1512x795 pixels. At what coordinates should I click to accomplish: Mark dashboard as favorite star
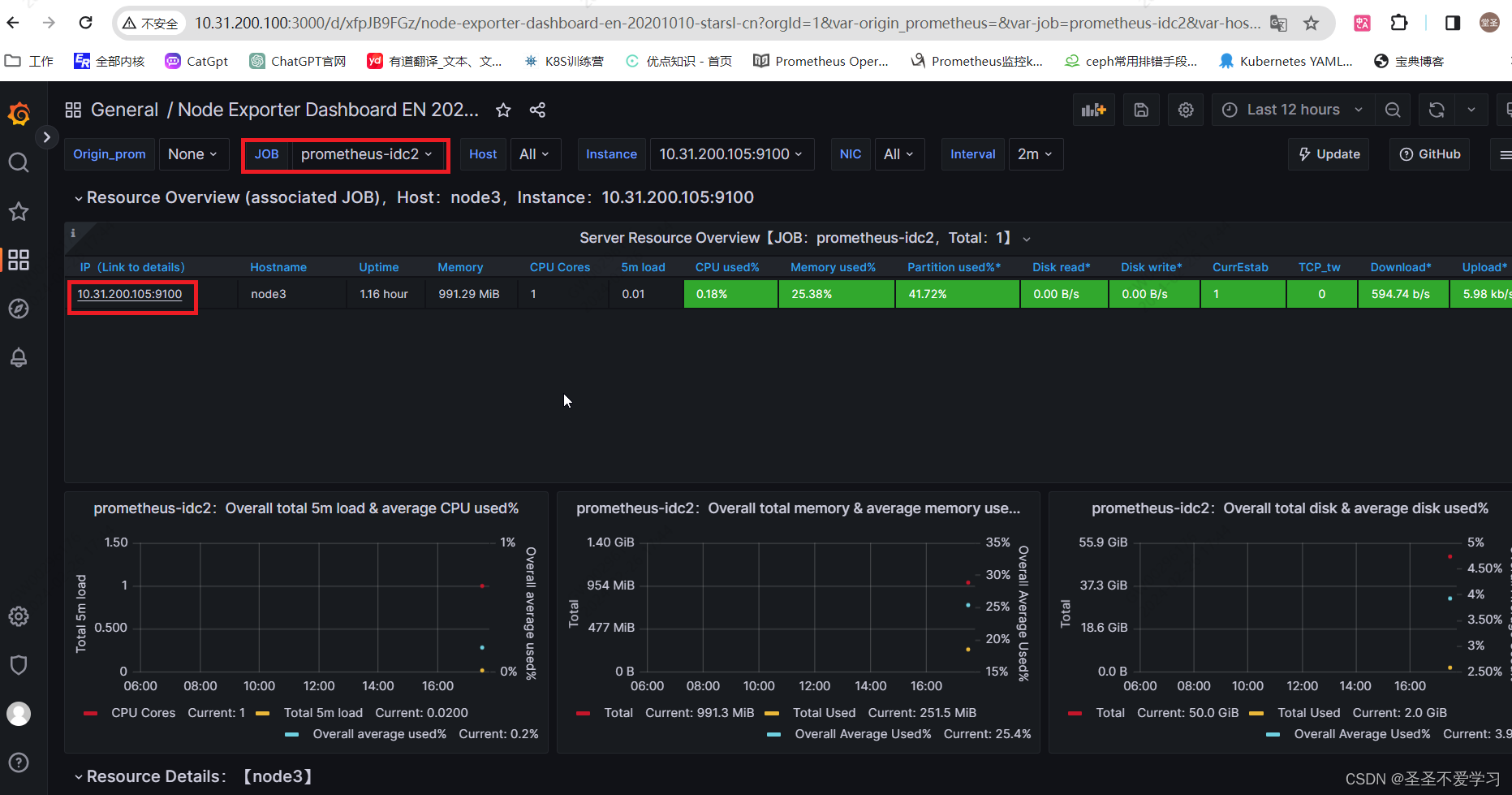click(503, 110)
